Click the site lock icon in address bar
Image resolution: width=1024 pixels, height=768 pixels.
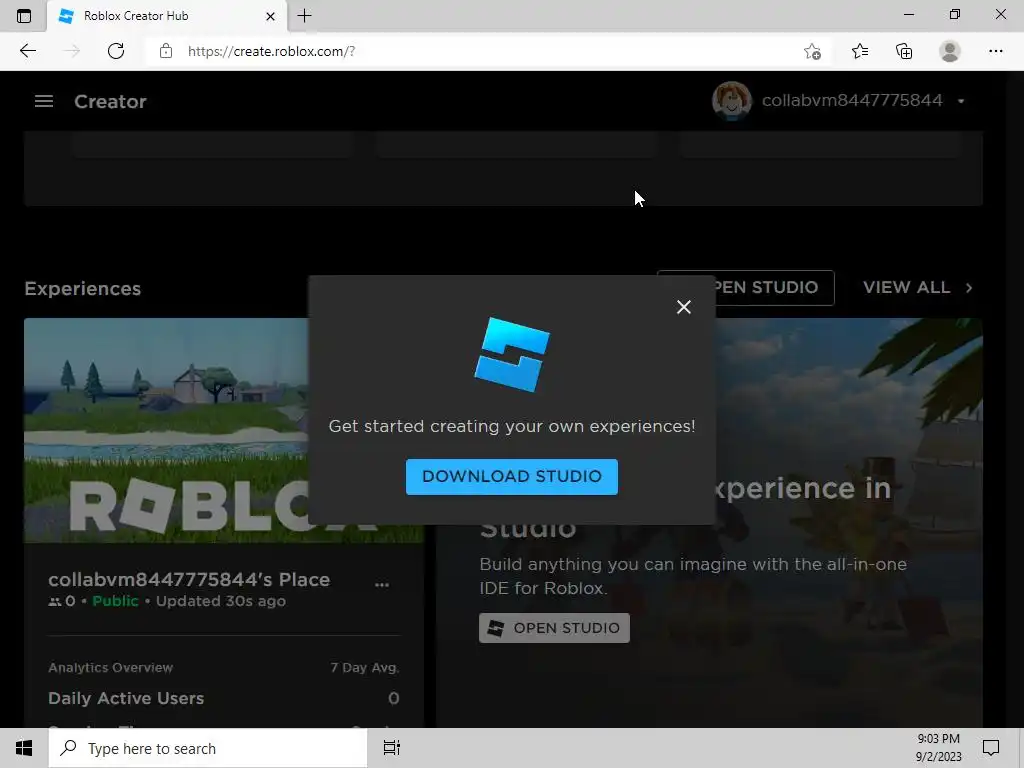tap(166, 51)
